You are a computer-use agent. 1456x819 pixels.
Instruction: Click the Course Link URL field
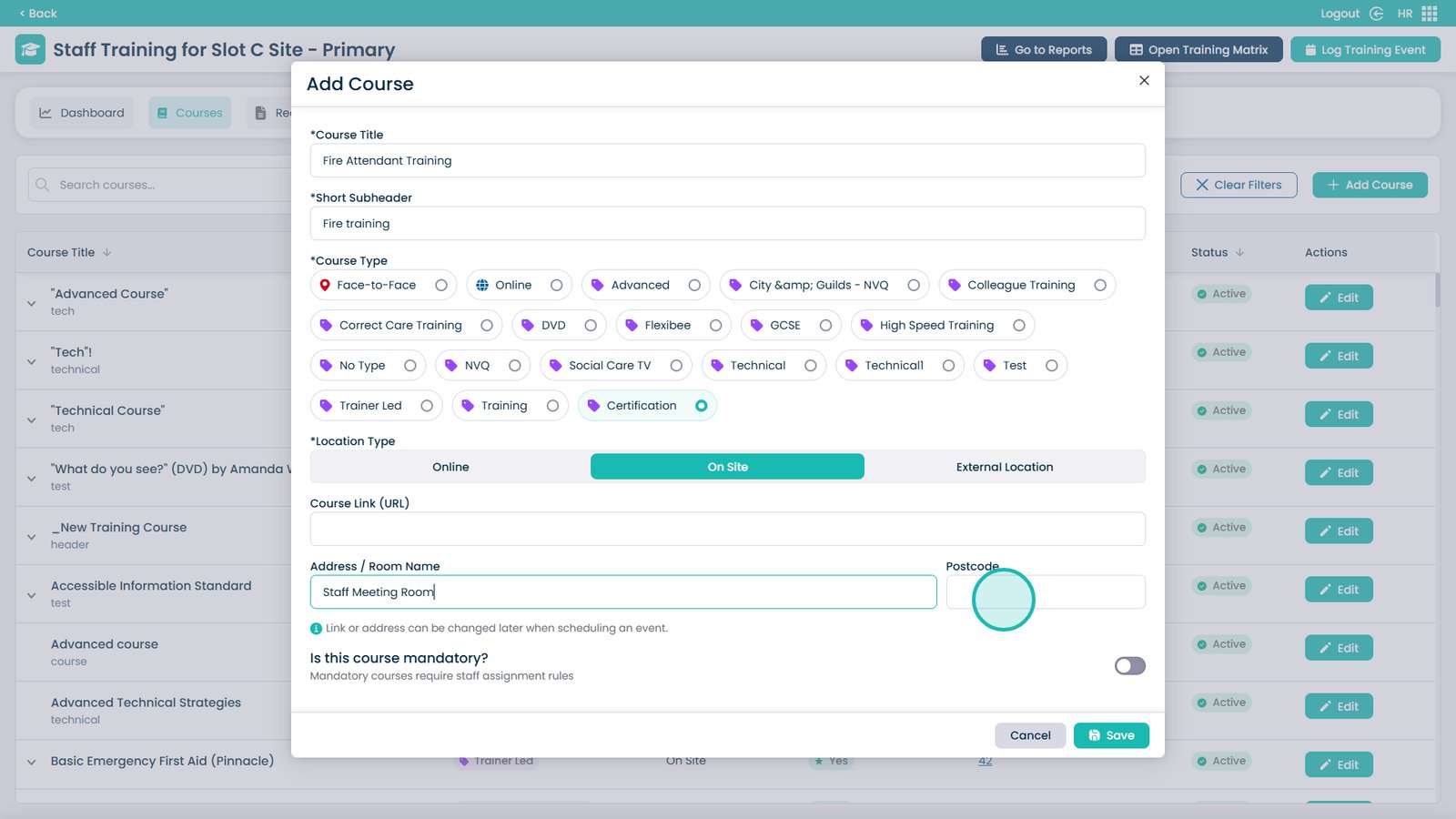coord(727,529)
